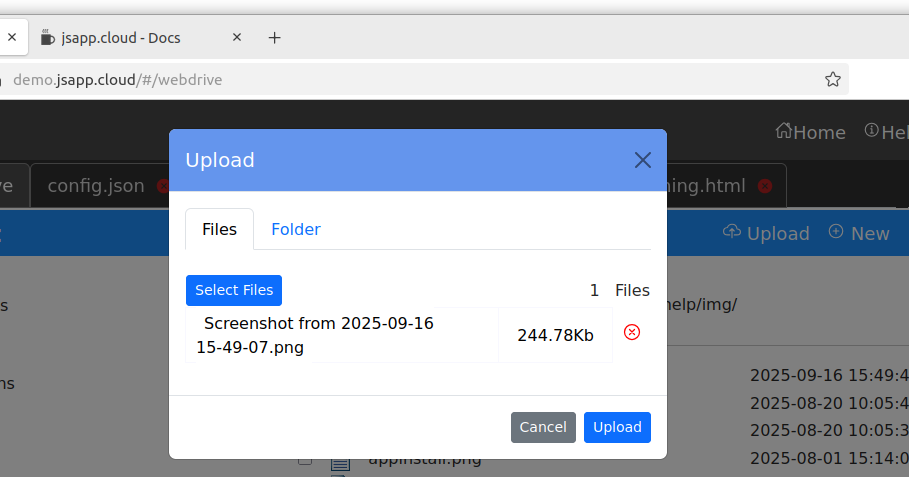Remove the queued screenshot file
This screenshot has width=909, height=477.
[x=632, y=333]
